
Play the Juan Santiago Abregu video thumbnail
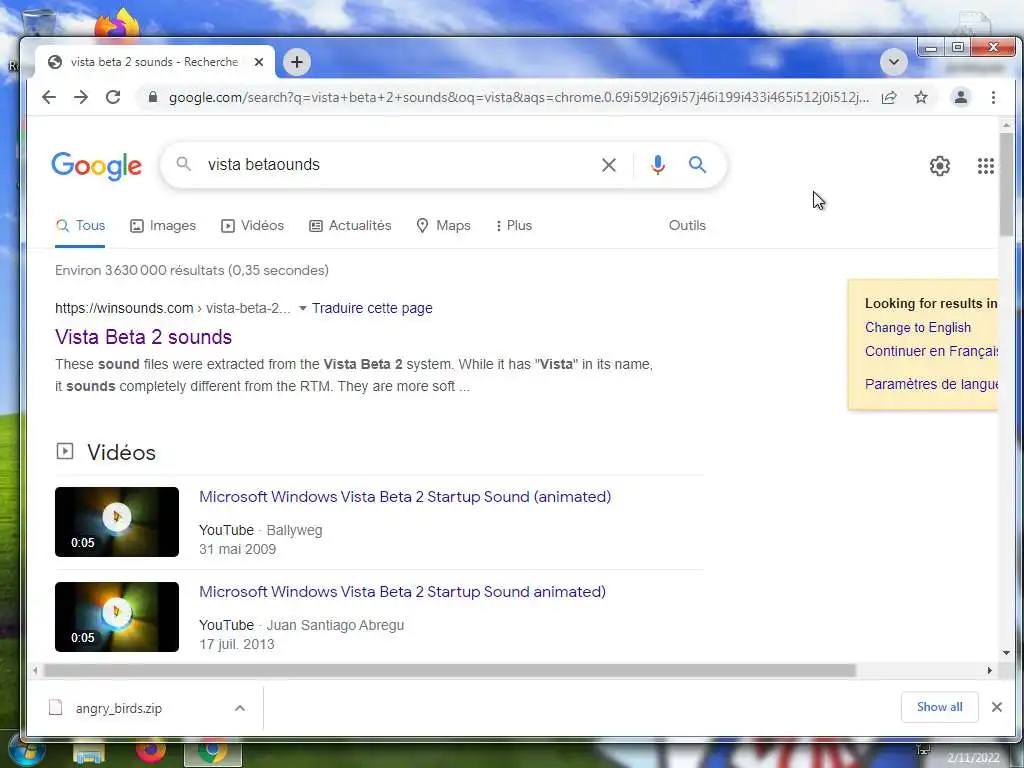pos(117,616)
